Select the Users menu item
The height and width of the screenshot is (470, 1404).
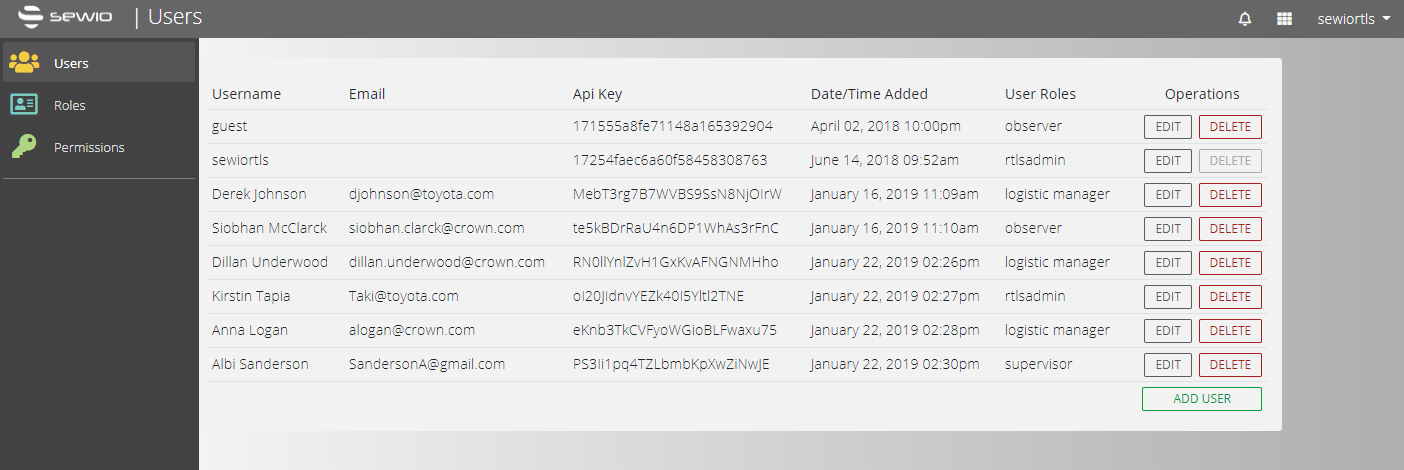[71, 63]
